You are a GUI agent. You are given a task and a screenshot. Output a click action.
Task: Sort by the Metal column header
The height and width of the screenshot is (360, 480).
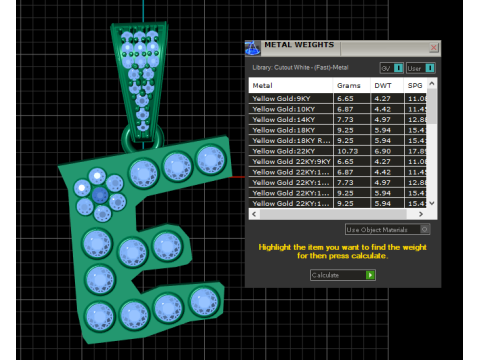(x=290, y=85)
